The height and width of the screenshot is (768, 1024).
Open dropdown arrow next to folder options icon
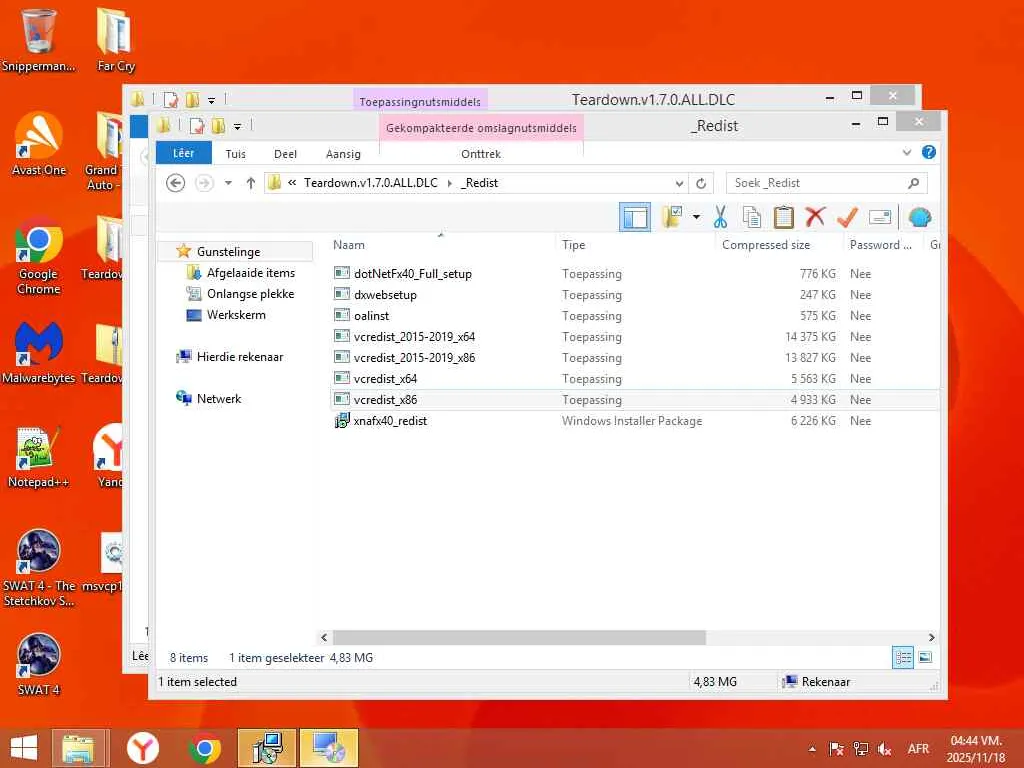point(696,217)
